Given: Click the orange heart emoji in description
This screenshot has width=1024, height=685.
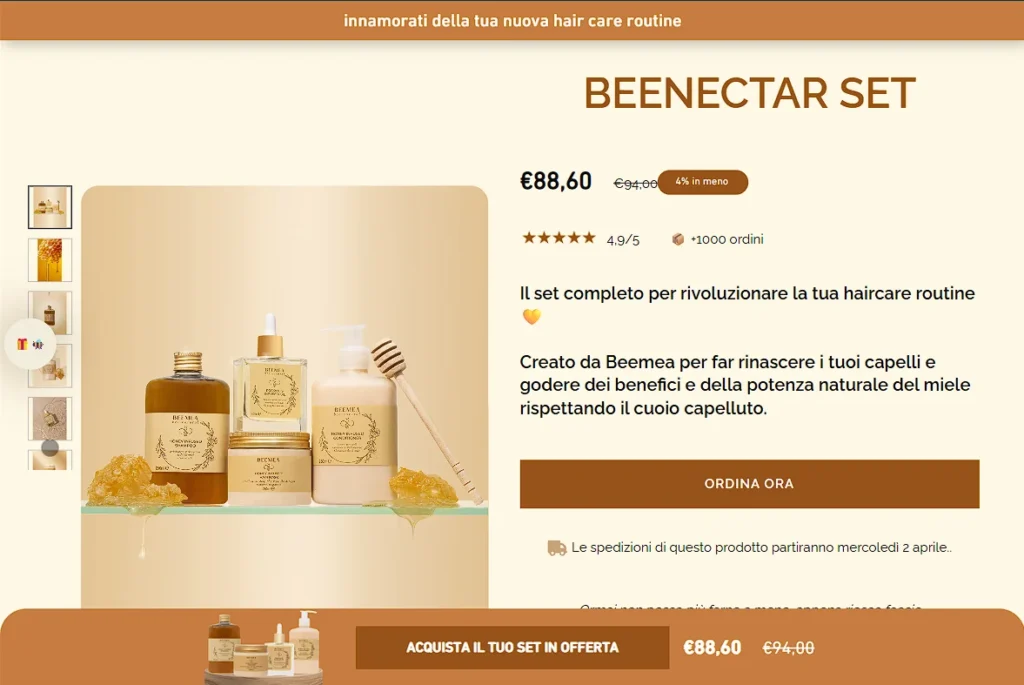Looking at the screenshot, I should pyautogui.click(x=532, y=317).
